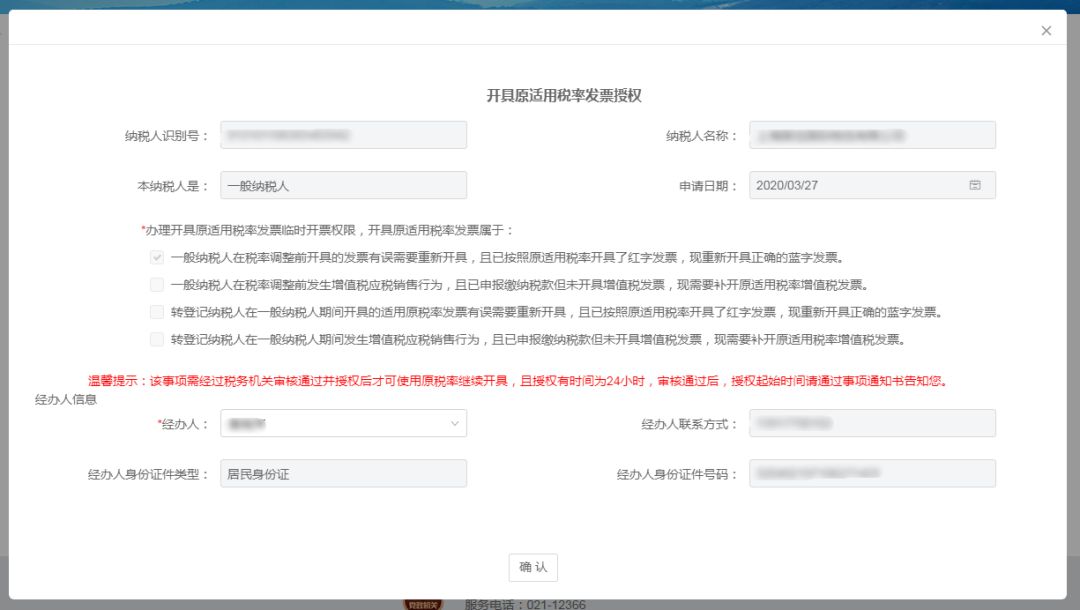The height and width of the screenshot is (610, 1080).
Task: Focus the 经办人身份证件号码 input field
Action: 873,474
